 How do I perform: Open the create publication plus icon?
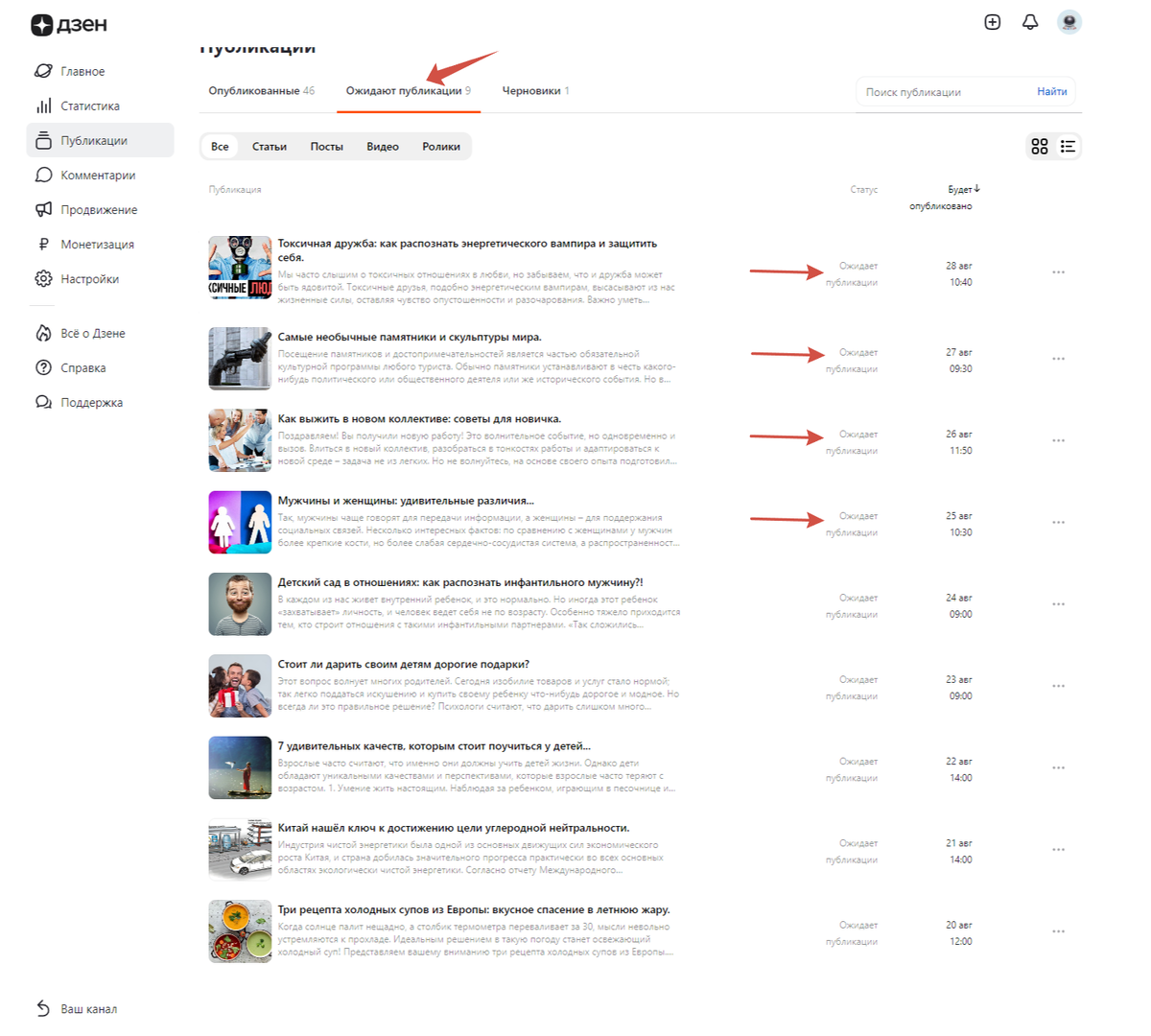click(x=993, y=22)
